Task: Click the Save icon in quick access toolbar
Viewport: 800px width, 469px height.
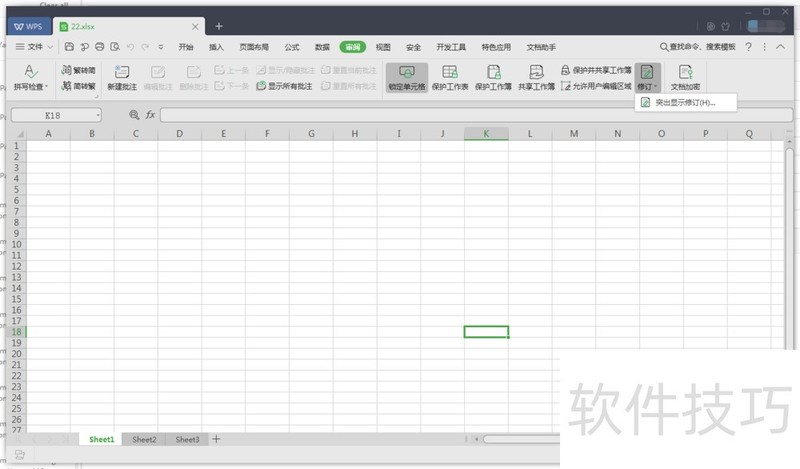Action: coord(69,47)
